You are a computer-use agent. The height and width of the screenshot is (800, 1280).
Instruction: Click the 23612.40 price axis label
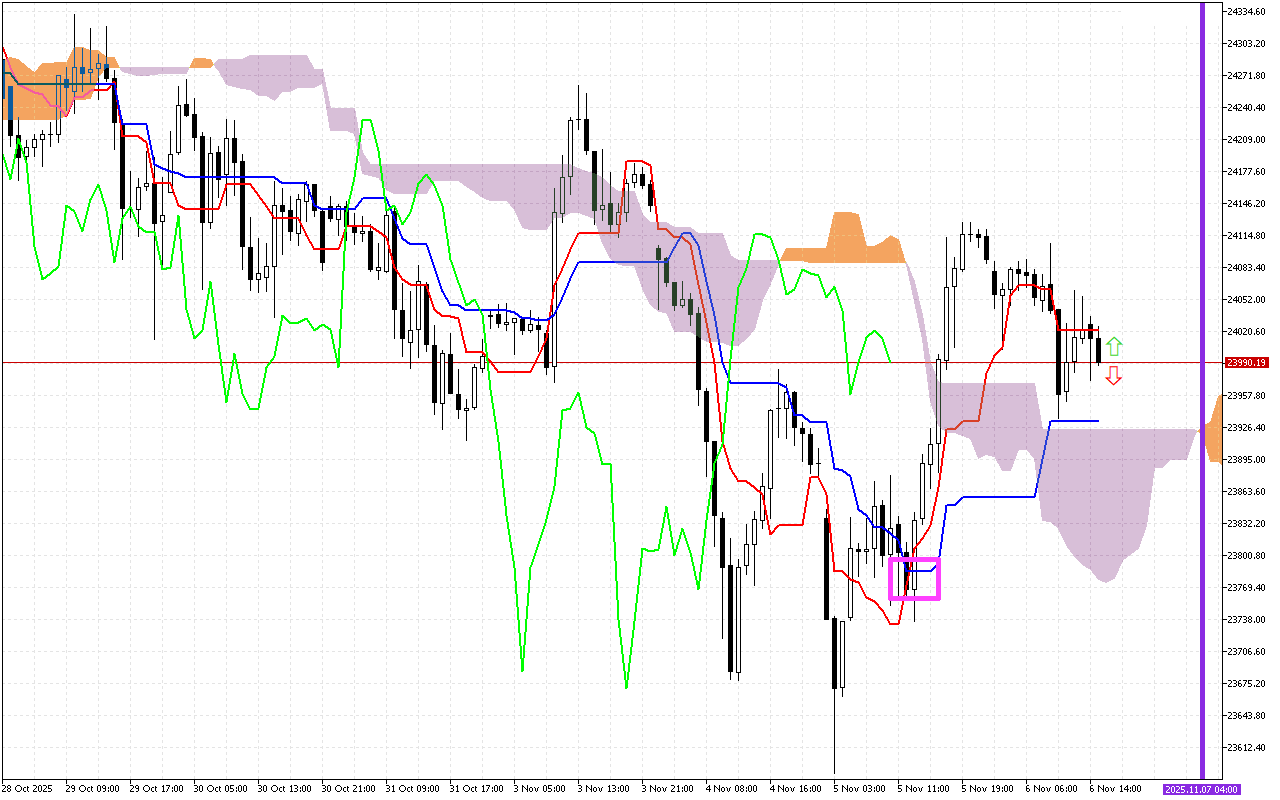click(1246, 748)
